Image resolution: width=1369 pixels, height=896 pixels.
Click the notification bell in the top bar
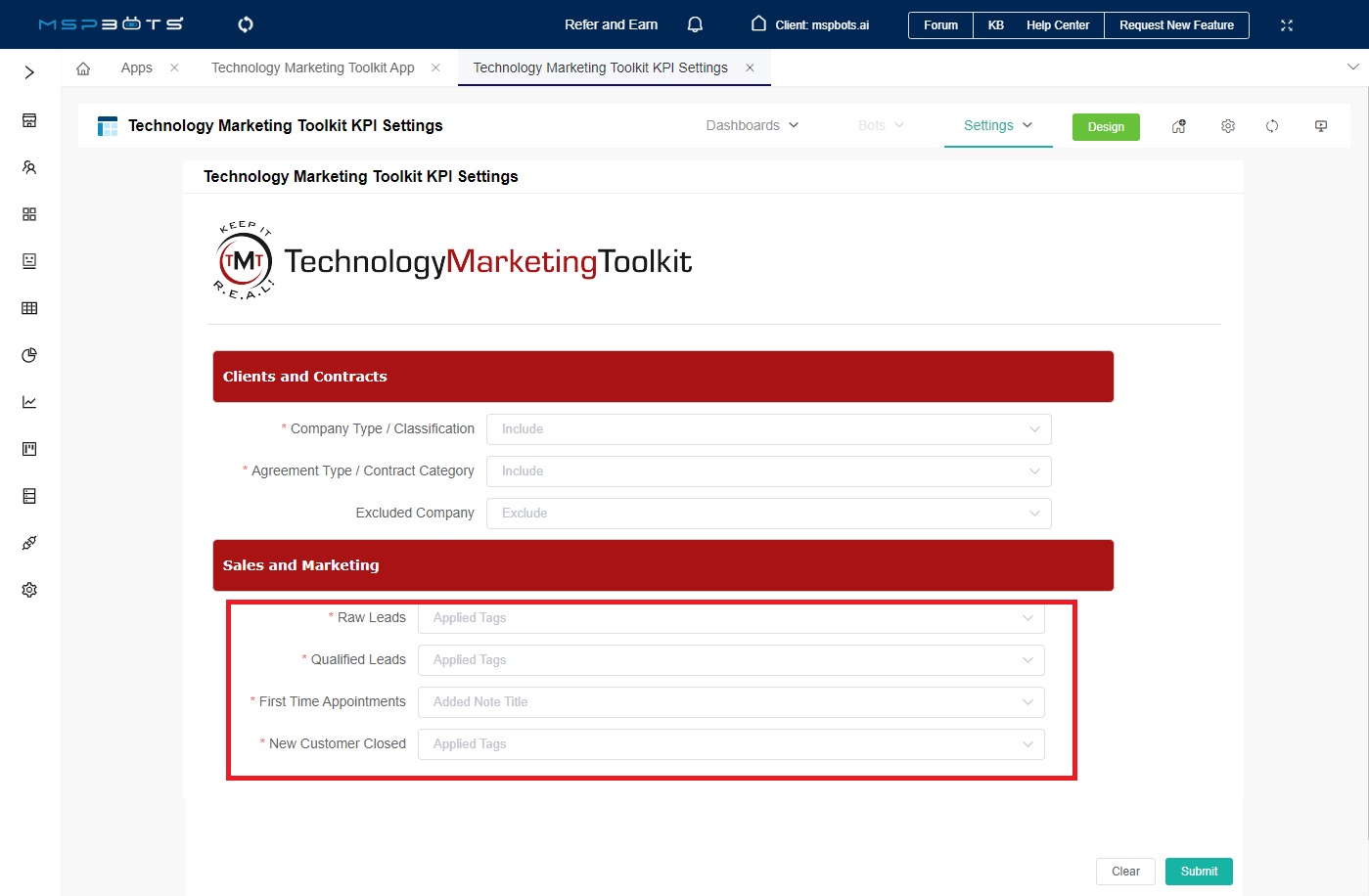[695, 23]
